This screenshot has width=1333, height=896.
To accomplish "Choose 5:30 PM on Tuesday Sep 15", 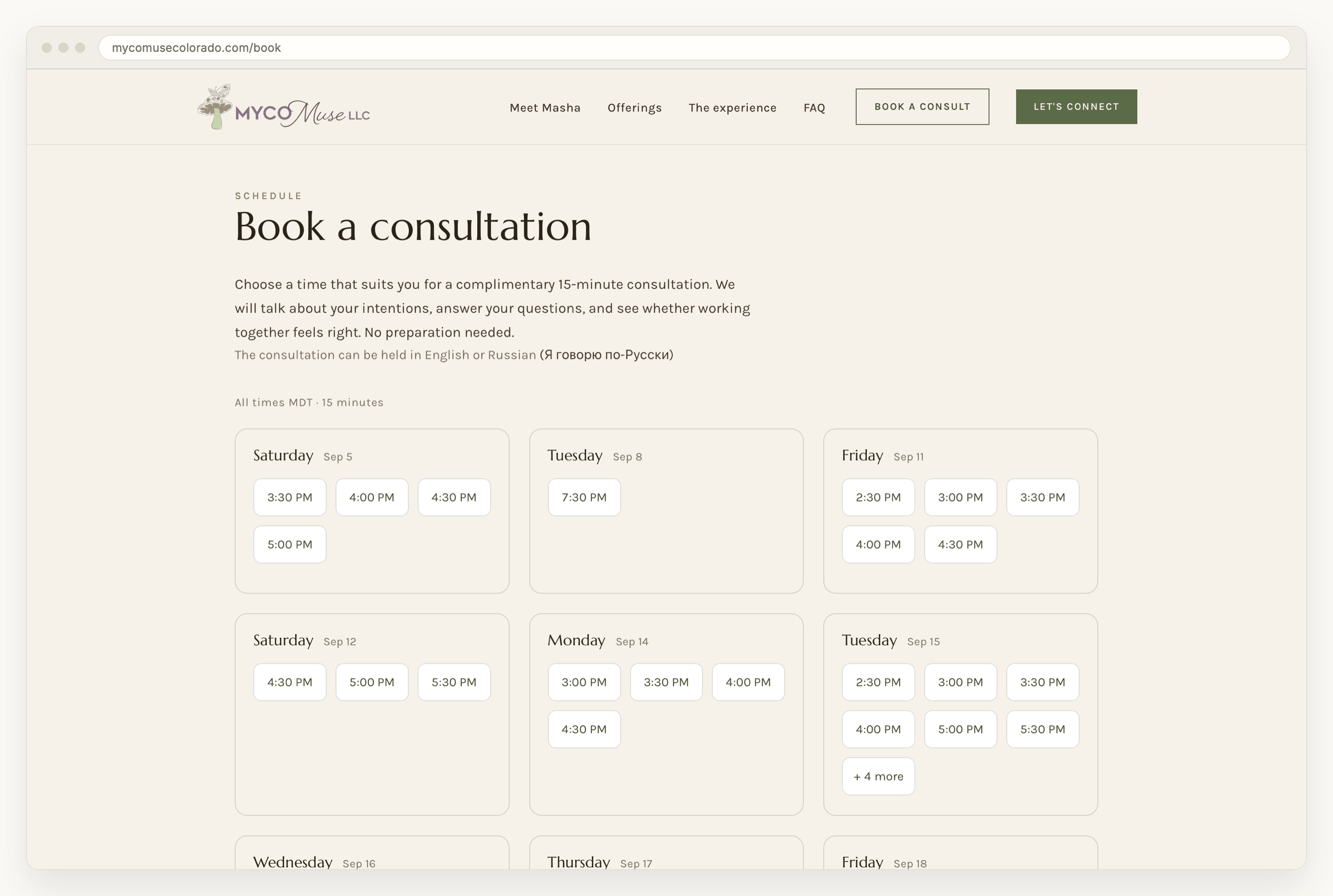I will [1042, 729].
